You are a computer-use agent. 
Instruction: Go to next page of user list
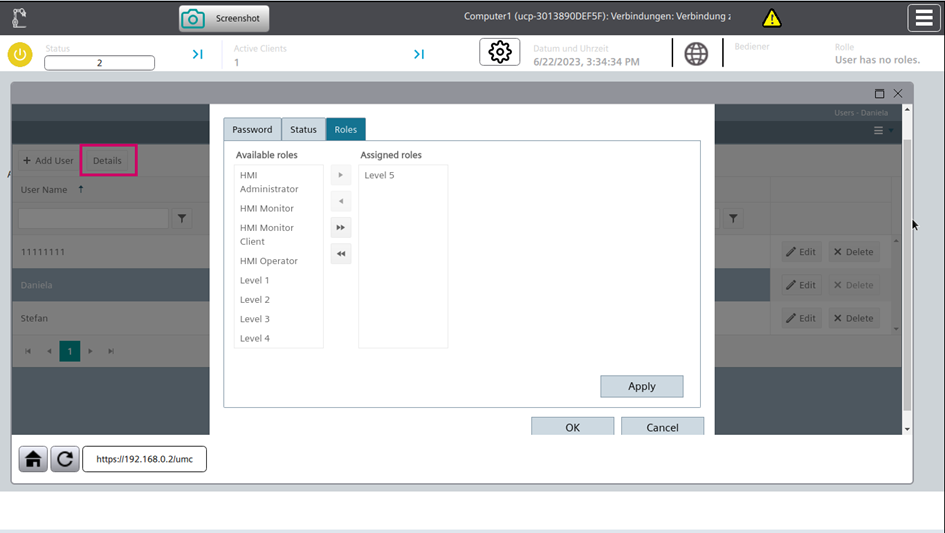[90, 351]
